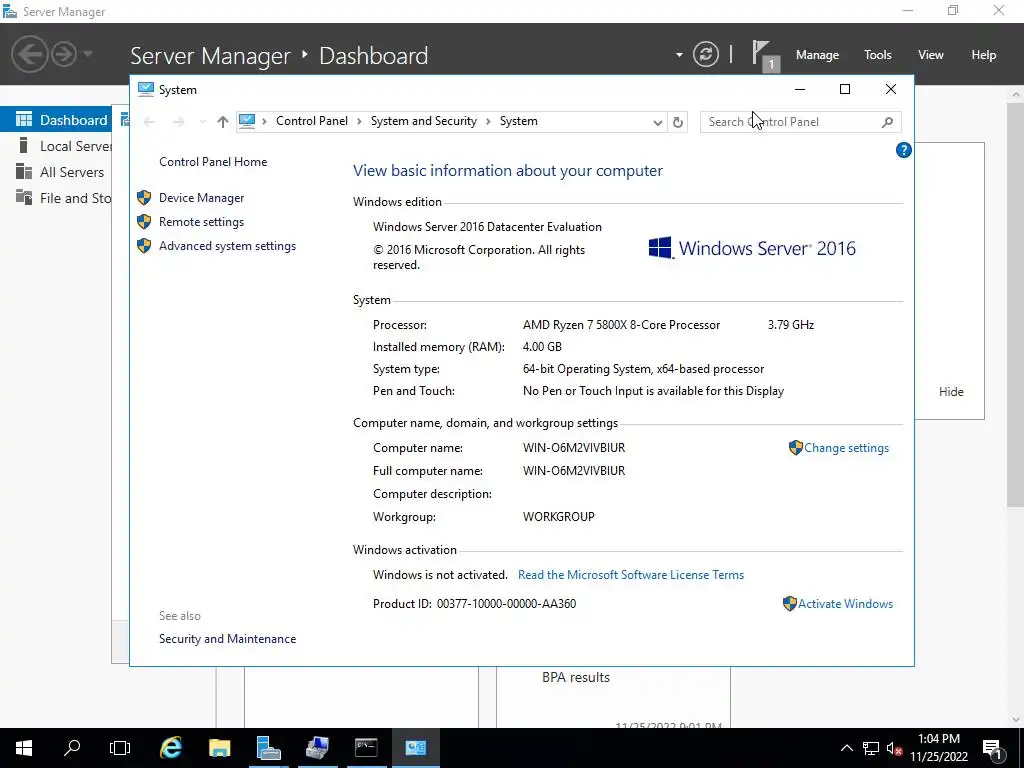Click the blue help question mark icon
The image size is (1024, 768).
tap(903, 150)
